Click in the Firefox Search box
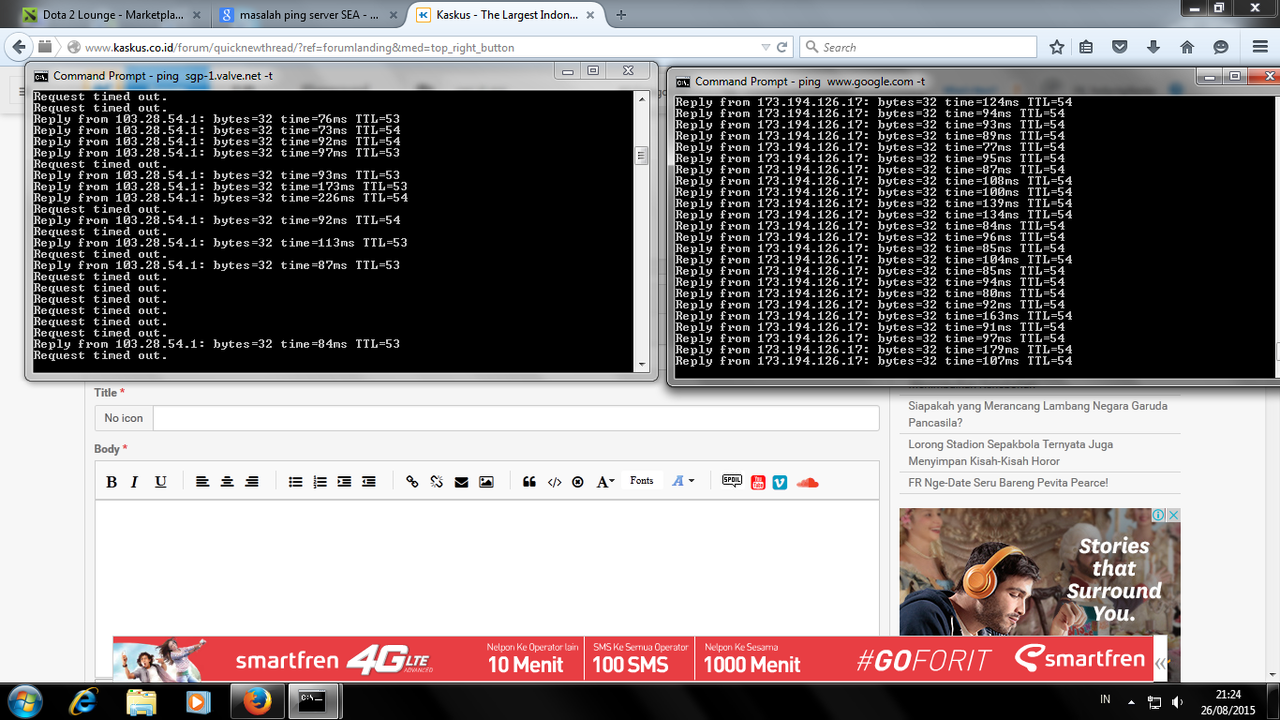This screenshot has height=720, width=1280. [x=920, y=47]
